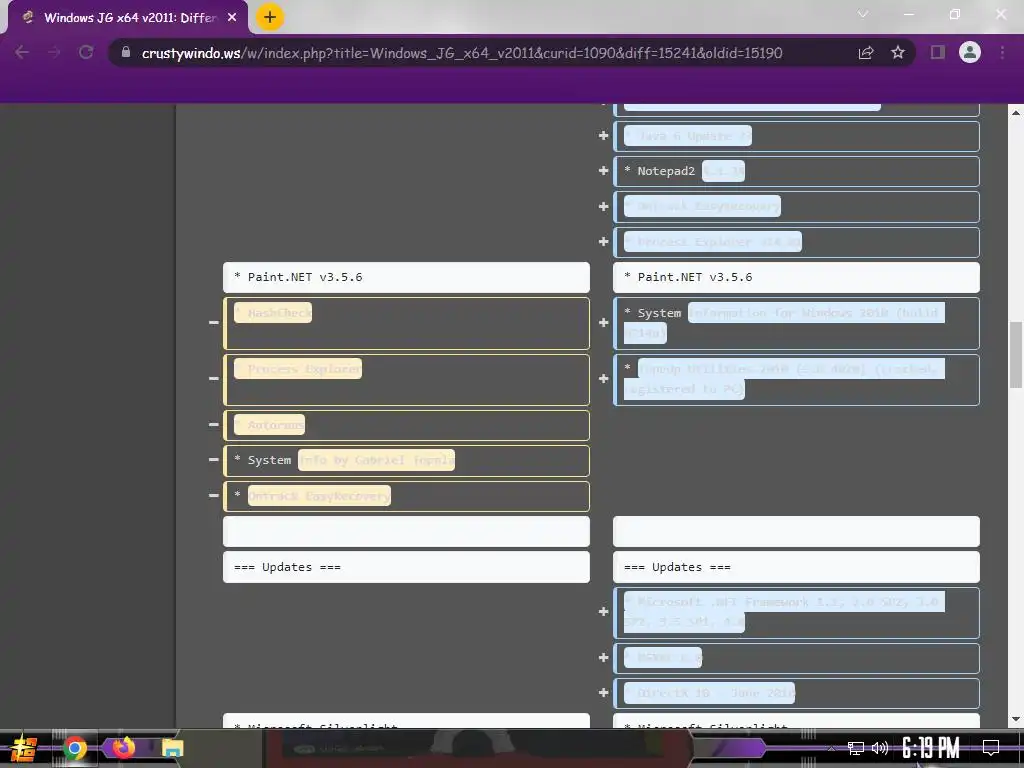
Task: Open the notification center icon
Action: coord(991,747)
